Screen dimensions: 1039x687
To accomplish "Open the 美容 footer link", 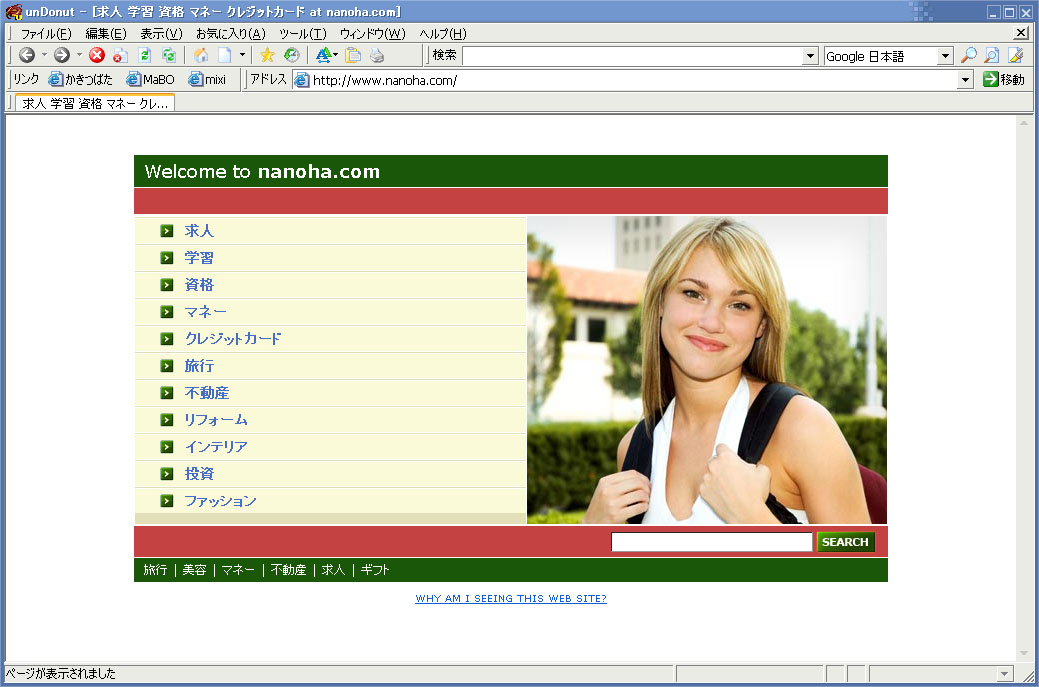I will (x=194, y=570).
